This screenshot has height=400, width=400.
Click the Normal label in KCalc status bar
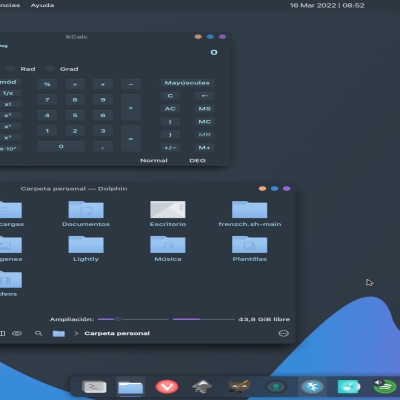(154, 160)
